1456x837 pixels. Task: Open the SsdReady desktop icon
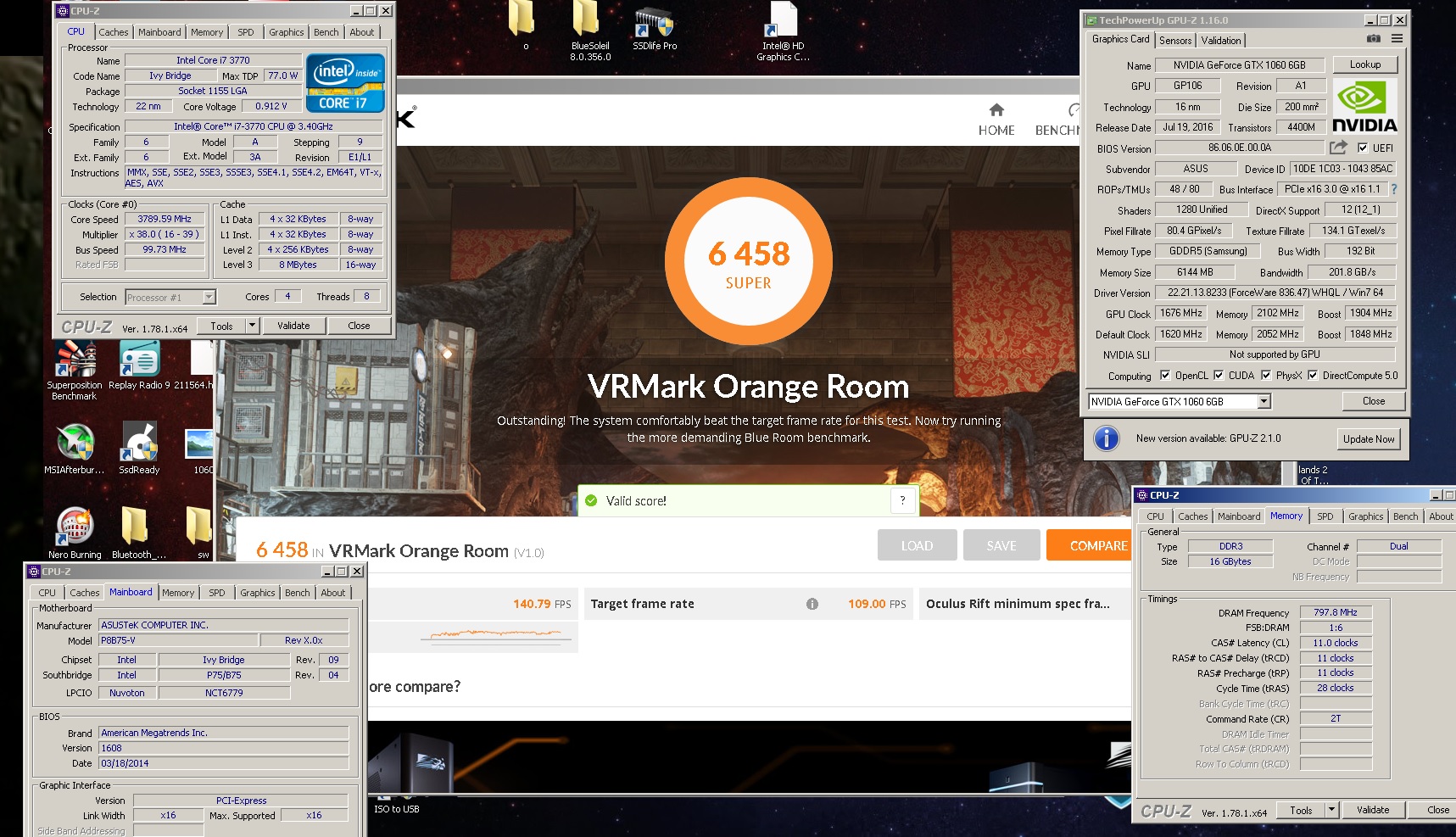tap(139, 442)
